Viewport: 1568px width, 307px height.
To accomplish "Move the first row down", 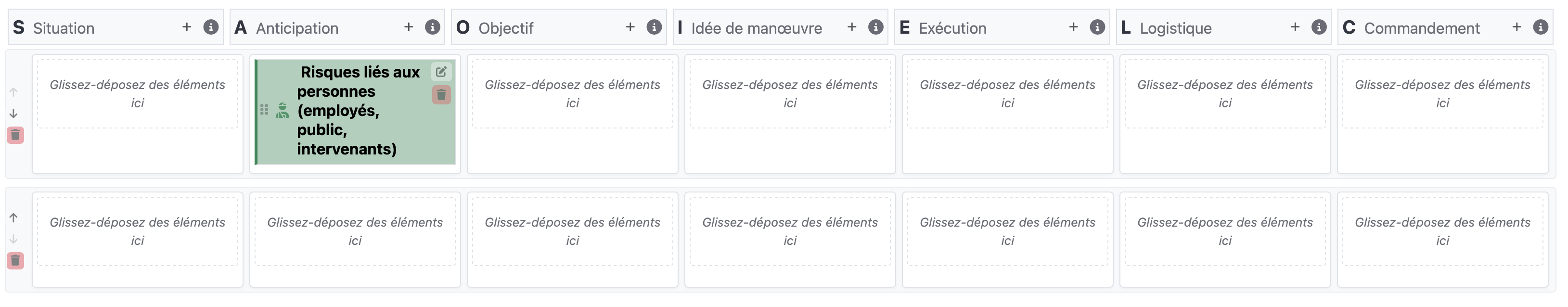I will (x=13, y=114).
